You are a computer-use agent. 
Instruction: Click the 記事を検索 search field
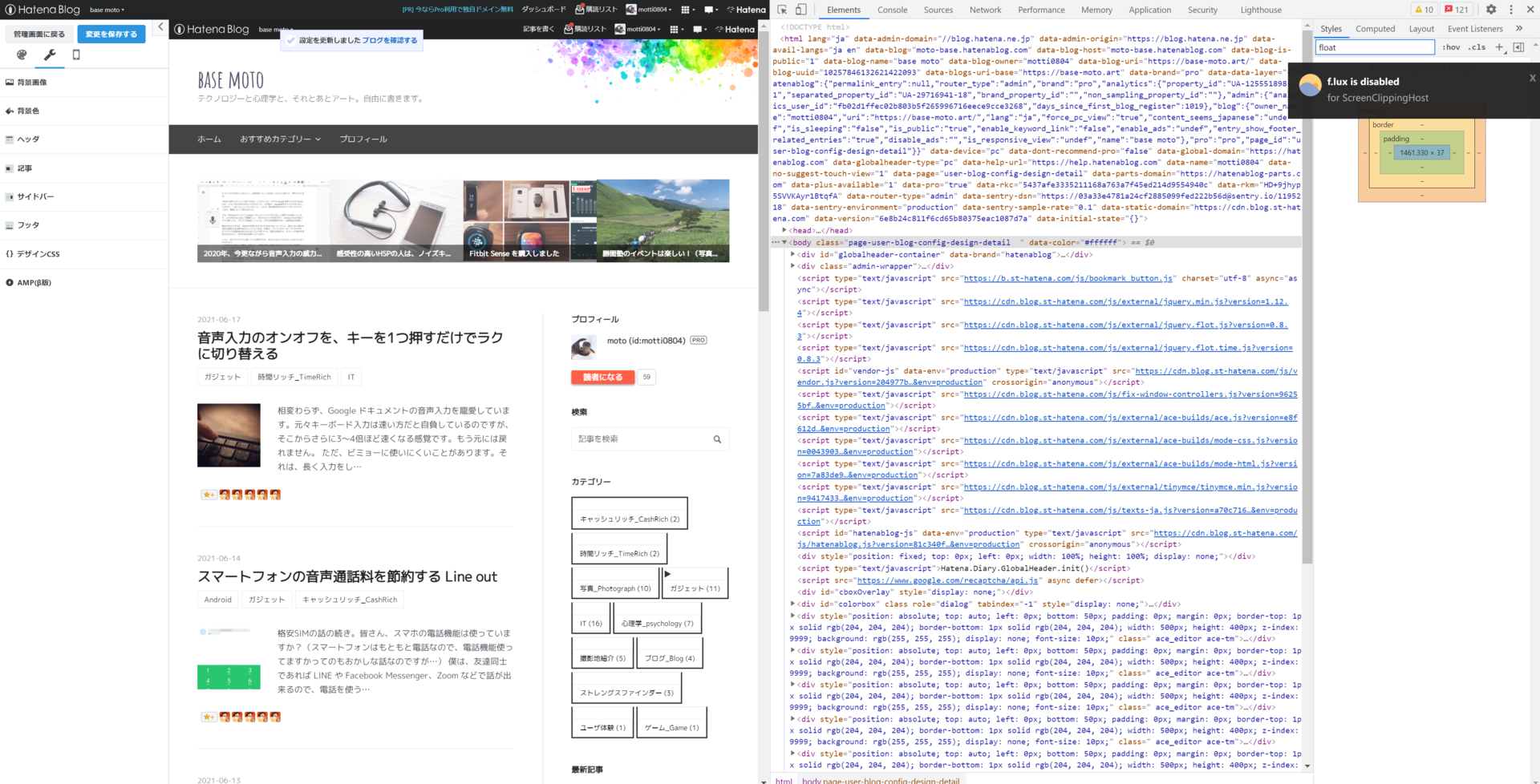641,439
